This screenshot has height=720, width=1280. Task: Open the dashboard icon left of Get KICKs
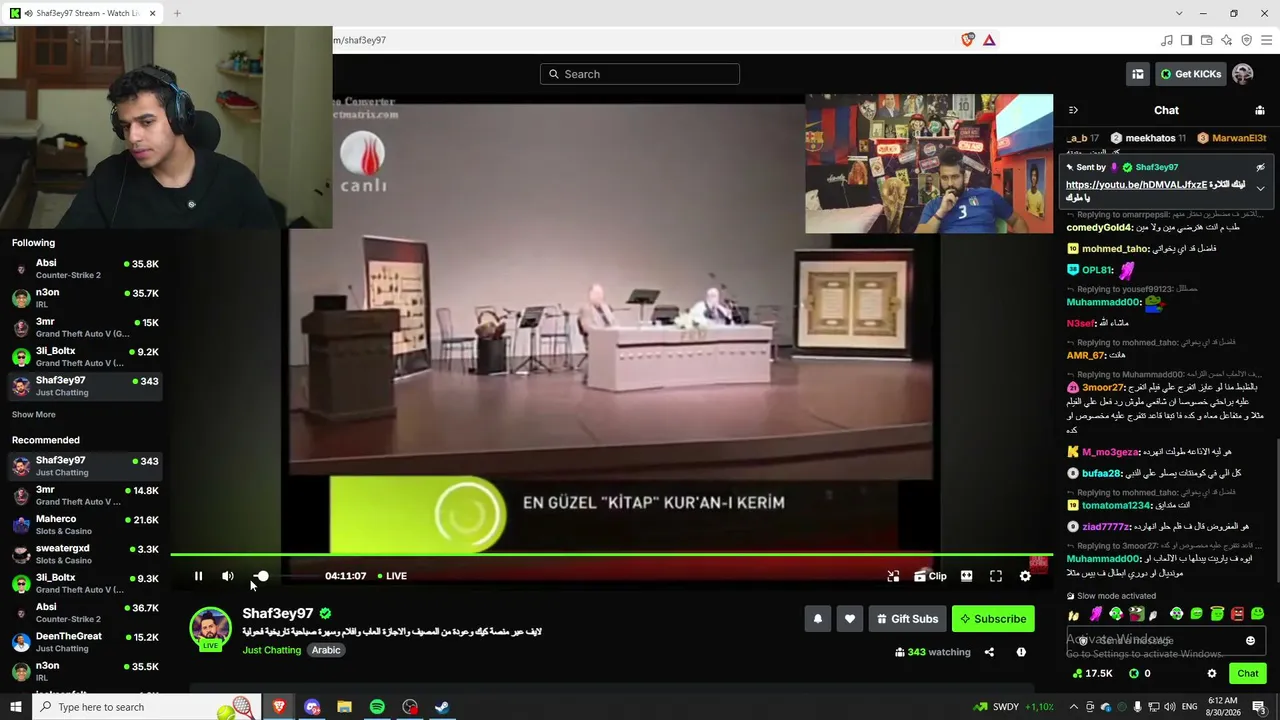tap(1137, 74)
